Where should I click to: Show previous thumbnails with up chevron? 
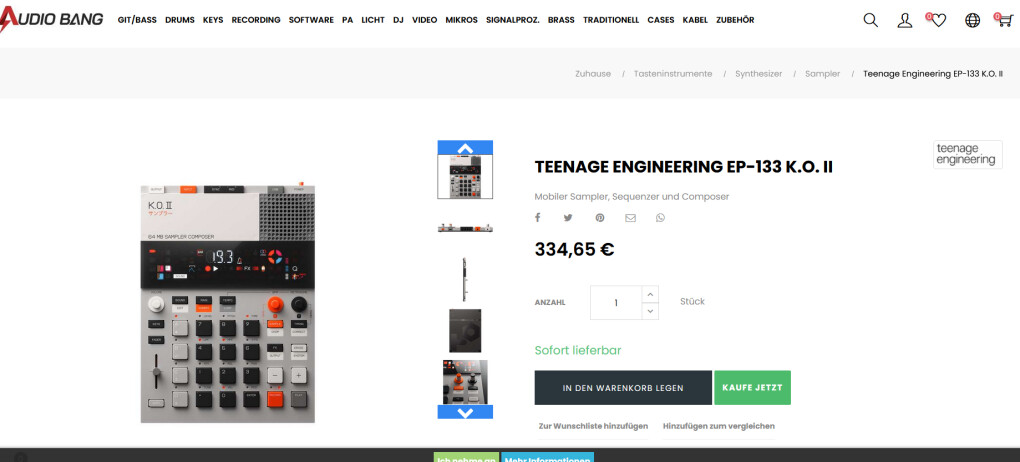pos(465,148)
